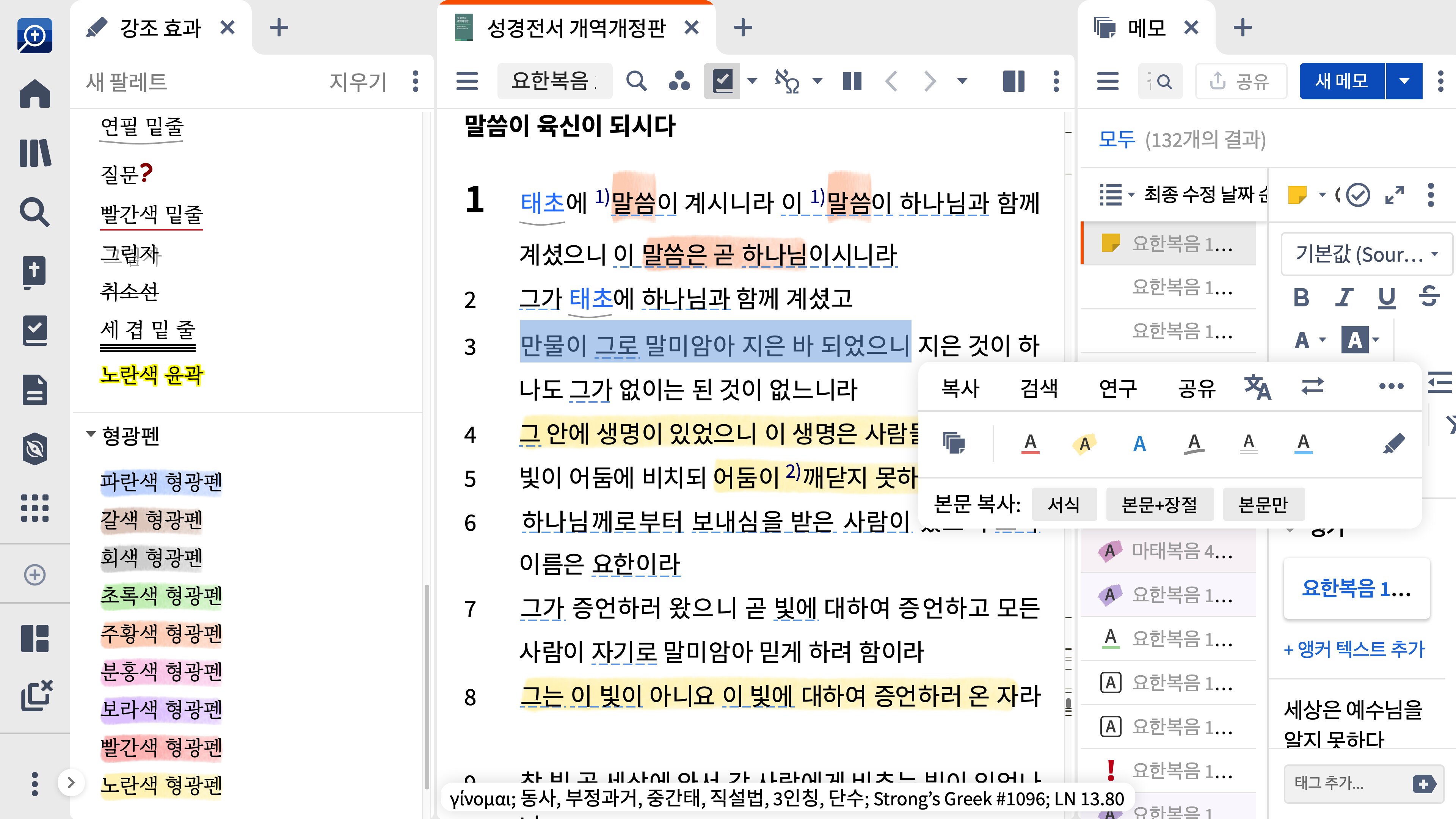1456x819 pixels.
Task: Click the Home icon in the sidebar
Action: click(x=35, y=94)
